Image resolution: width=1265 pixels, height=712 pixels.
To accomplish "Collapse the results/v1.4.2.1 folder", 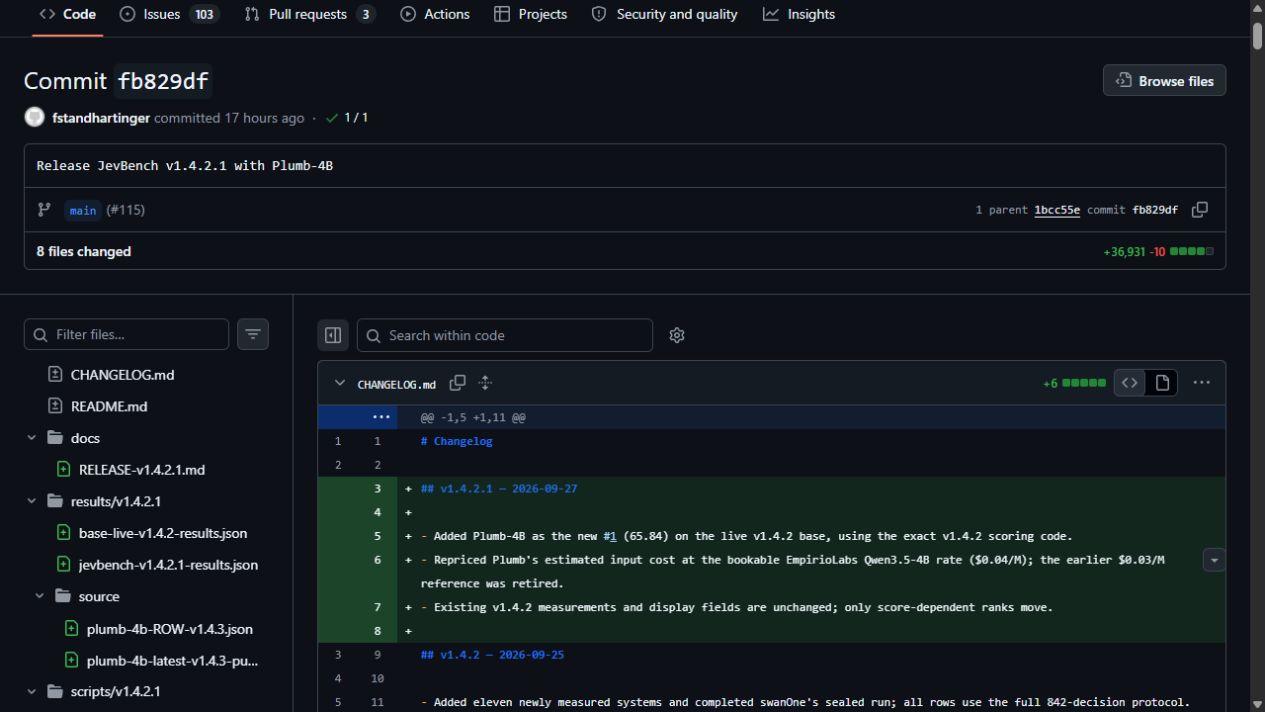I will click(32, 501).
